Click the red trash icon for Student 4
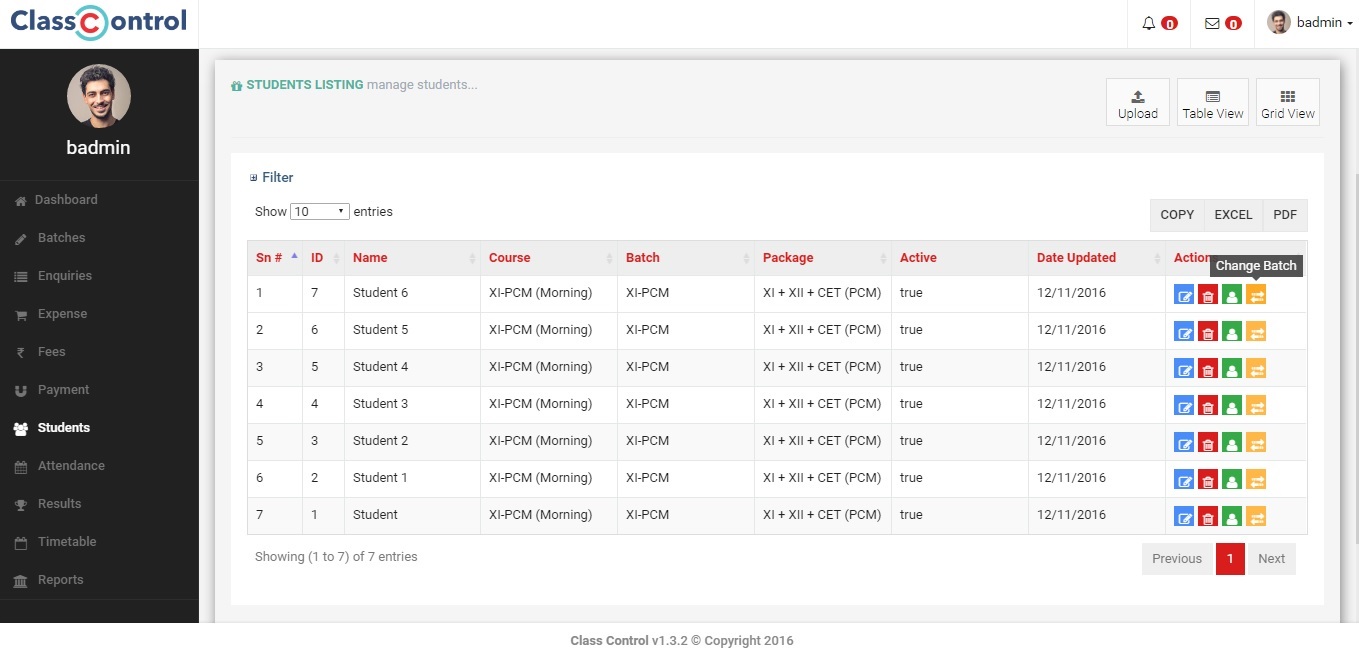 pos(1208,369)
